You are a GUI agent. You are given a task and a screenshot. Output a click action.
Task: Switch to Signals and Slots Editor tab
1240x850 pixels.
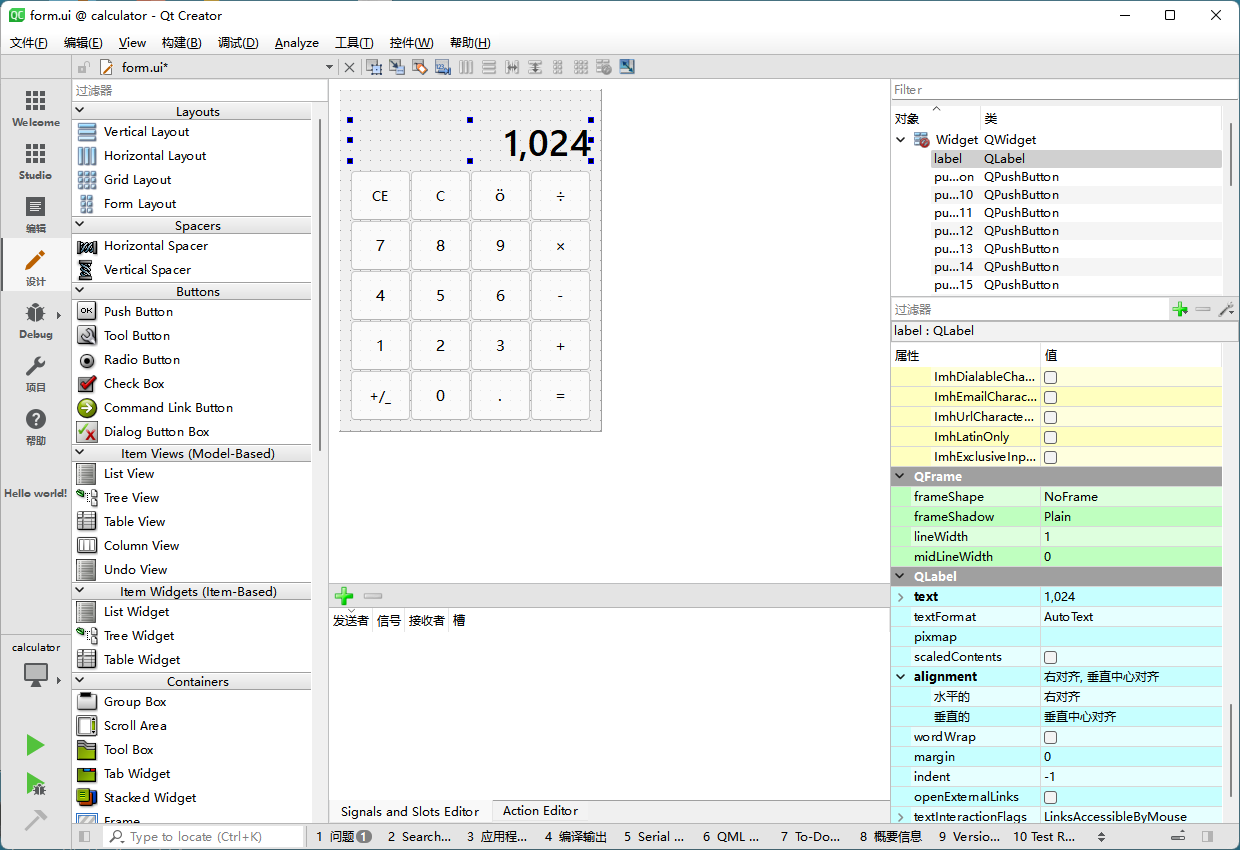[x=410, y=811]
